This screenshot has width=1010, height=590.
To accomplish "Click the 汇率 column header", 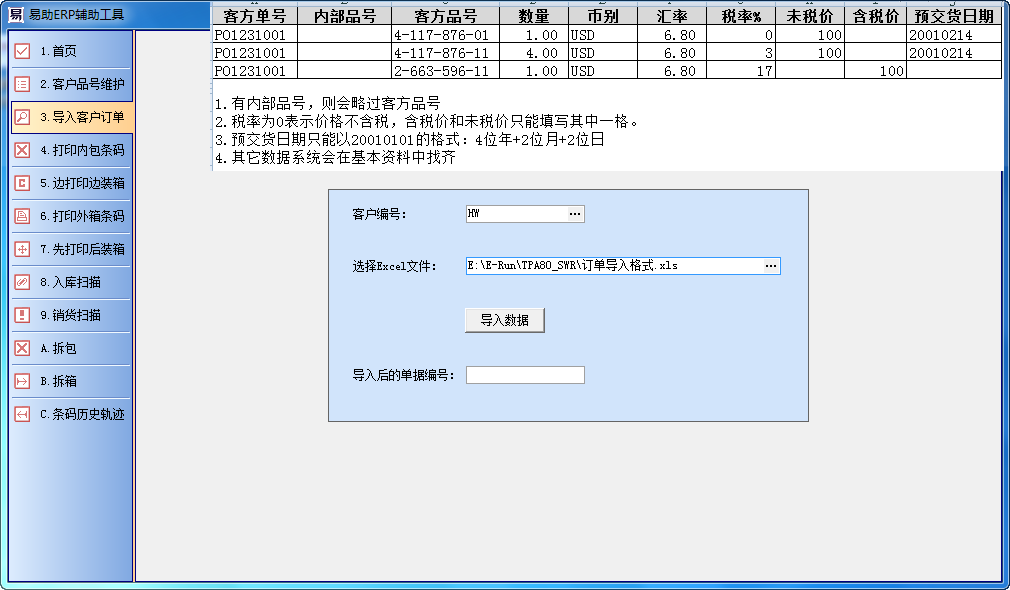I will point(672,16).
